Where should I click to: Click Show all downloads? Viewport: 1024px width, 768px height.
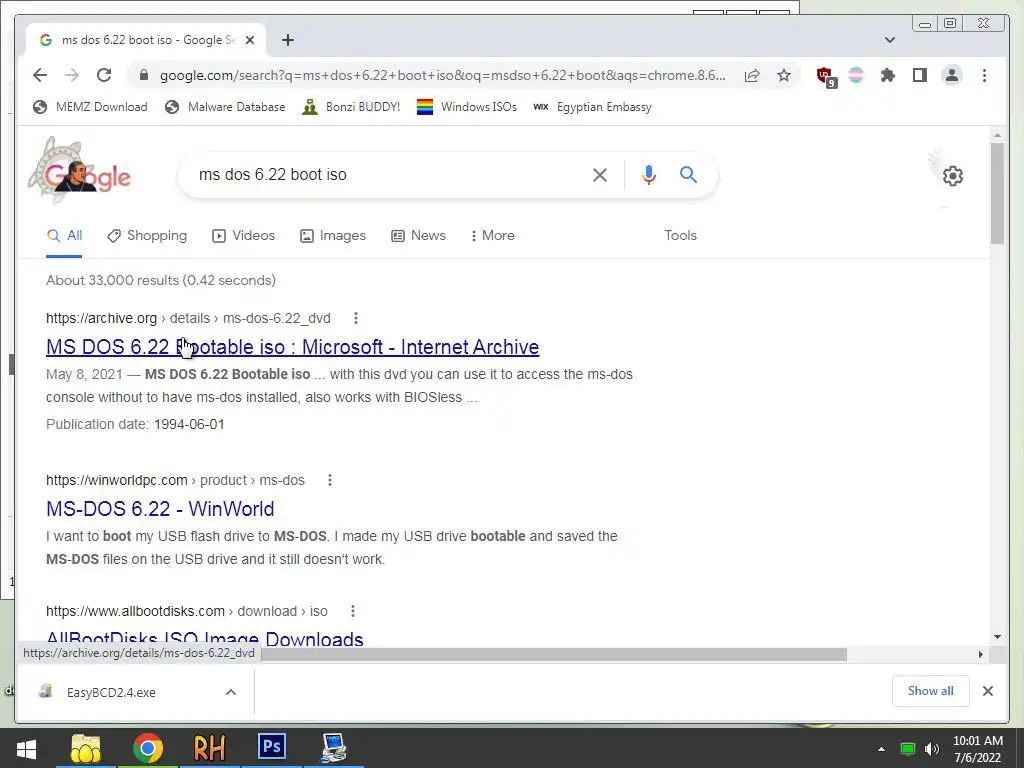coord(931,691)
